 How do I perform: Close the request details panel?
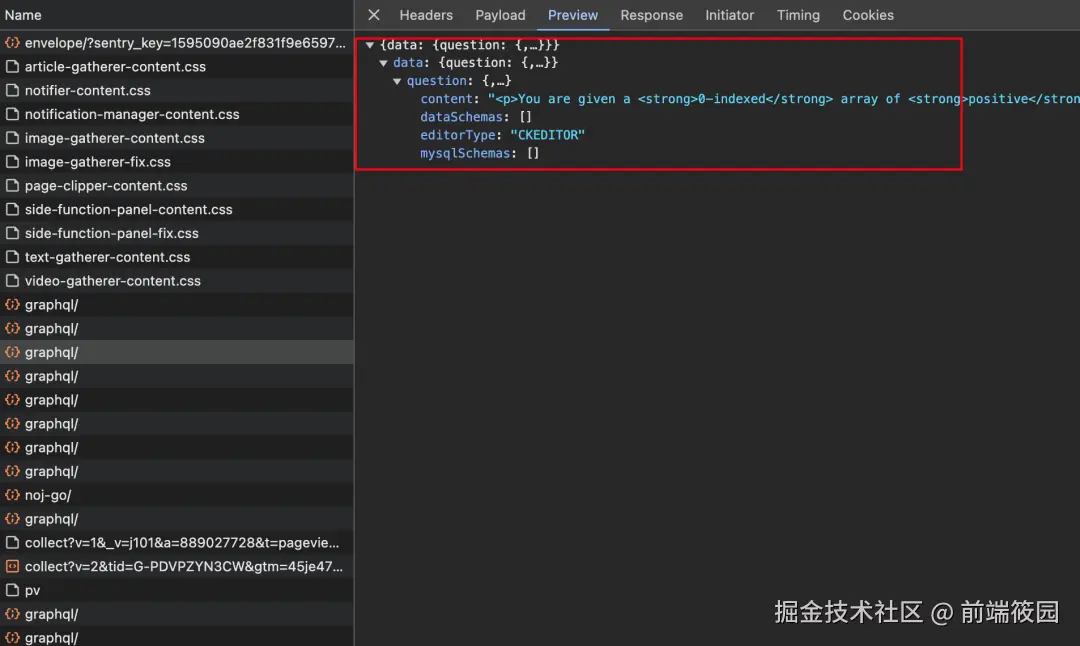pos(373,15)
